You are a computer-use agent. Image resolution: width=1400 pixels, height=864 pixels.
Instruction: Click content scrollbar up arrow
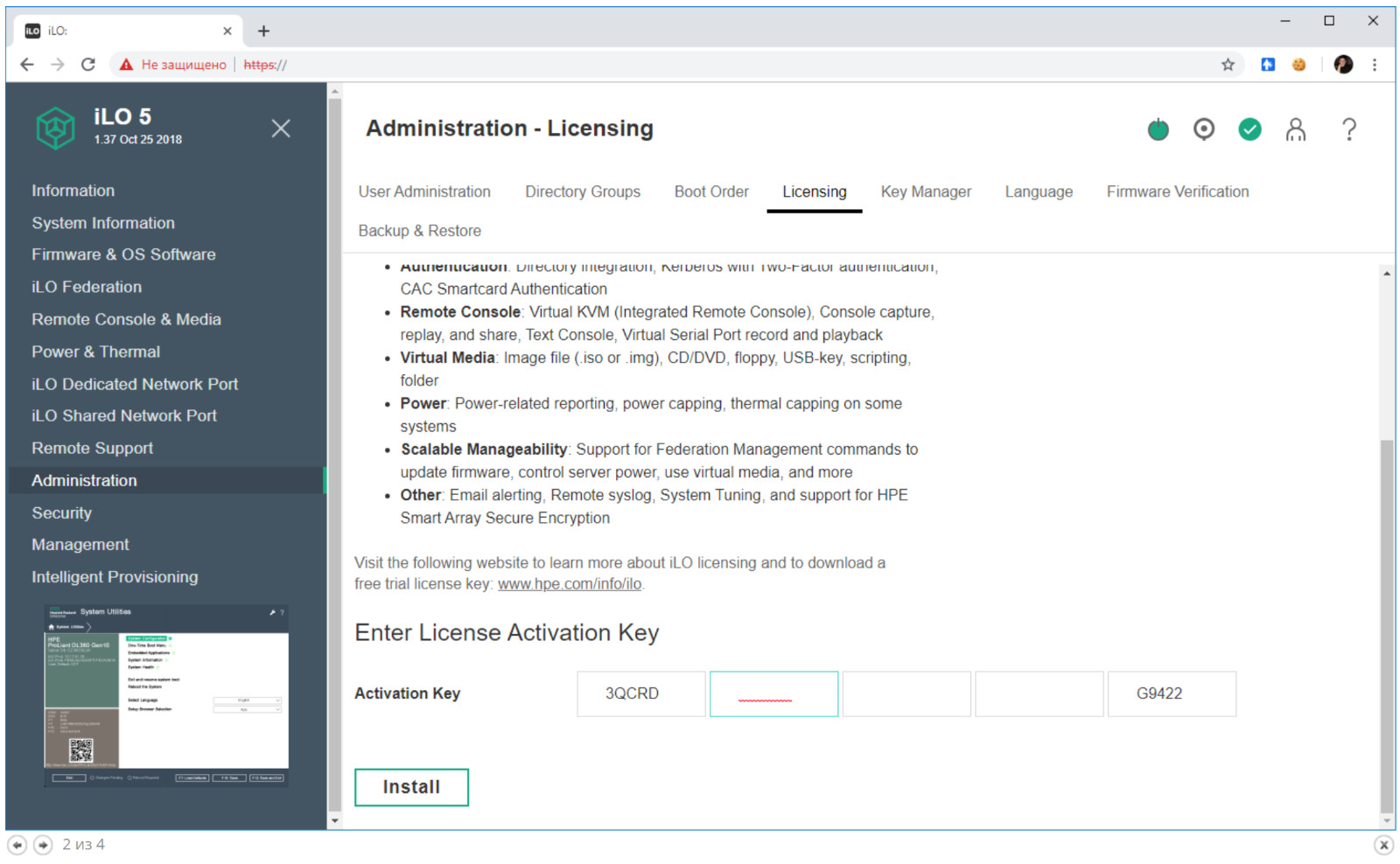pyautogui.click(x=1387, y=274)
